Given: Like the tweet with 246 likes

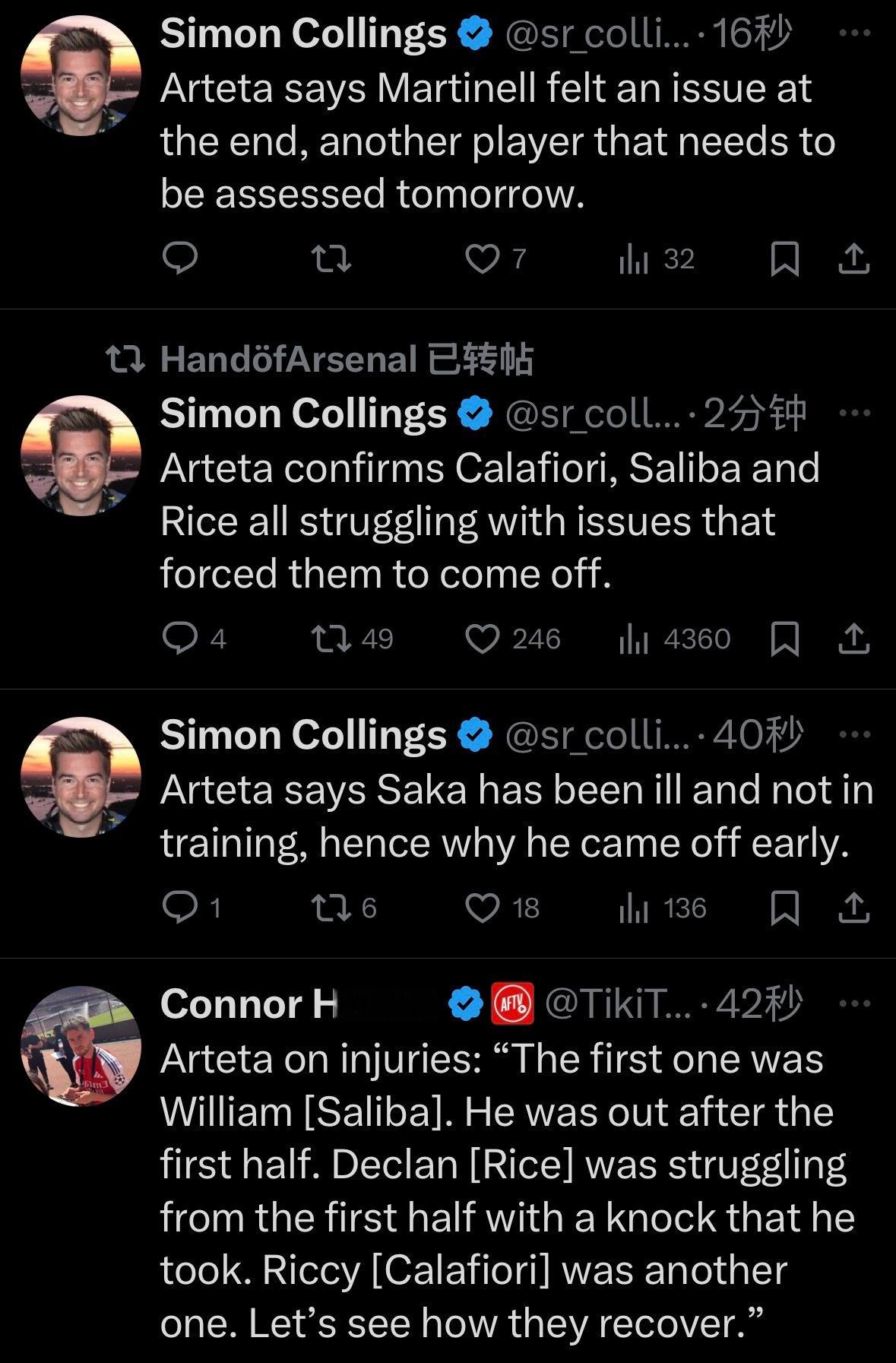Looking at the screenshot, I should pos(481,639).
